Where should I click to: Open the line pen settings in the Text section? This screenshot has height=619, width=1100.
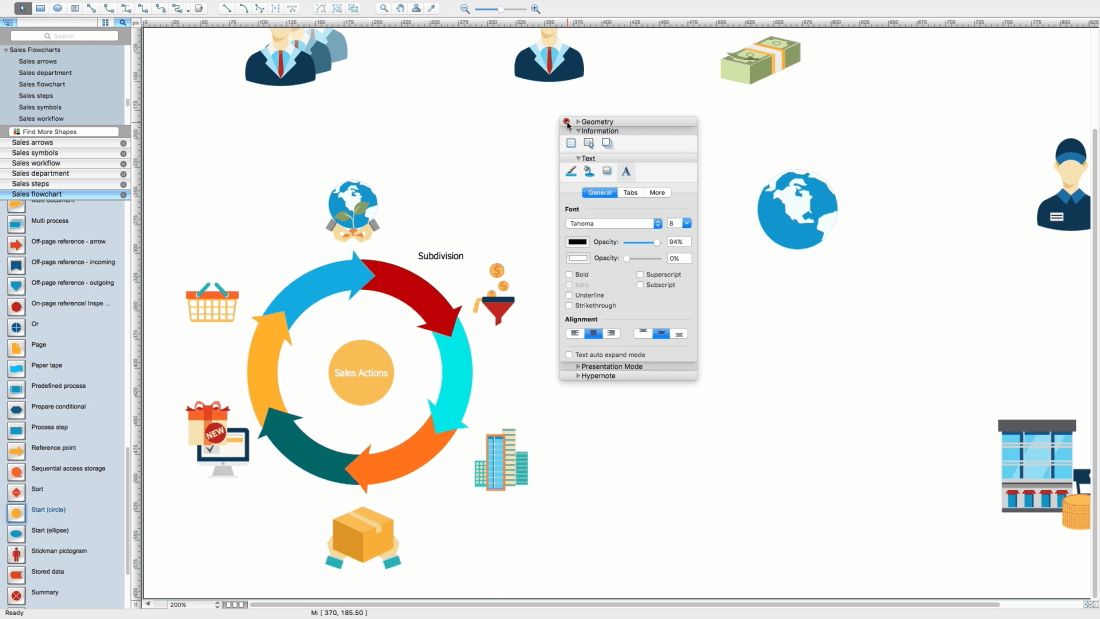pos(571,171)
